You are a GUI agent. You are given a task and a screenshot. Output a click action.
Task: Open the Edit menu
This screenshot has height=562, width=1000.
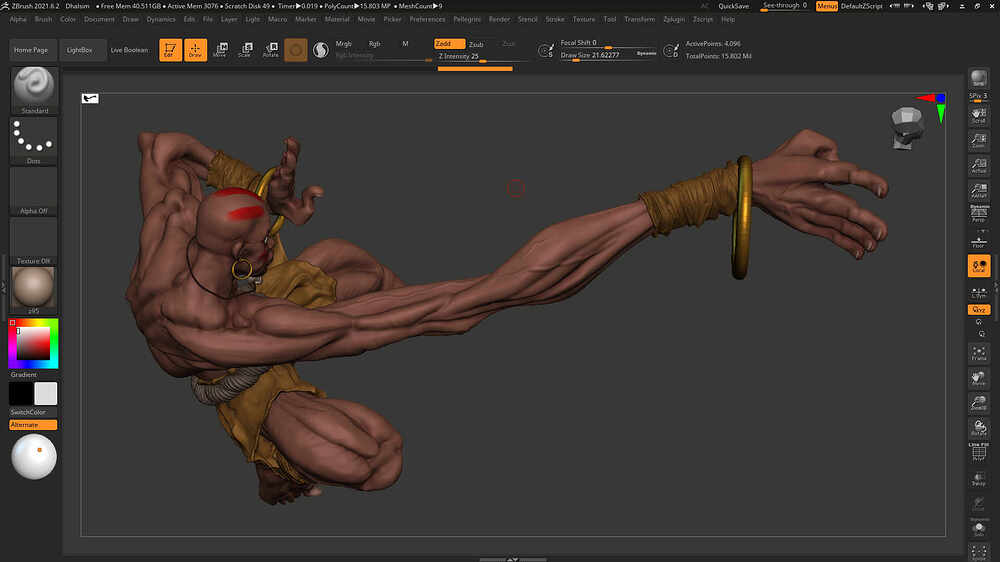pos(189,19)
